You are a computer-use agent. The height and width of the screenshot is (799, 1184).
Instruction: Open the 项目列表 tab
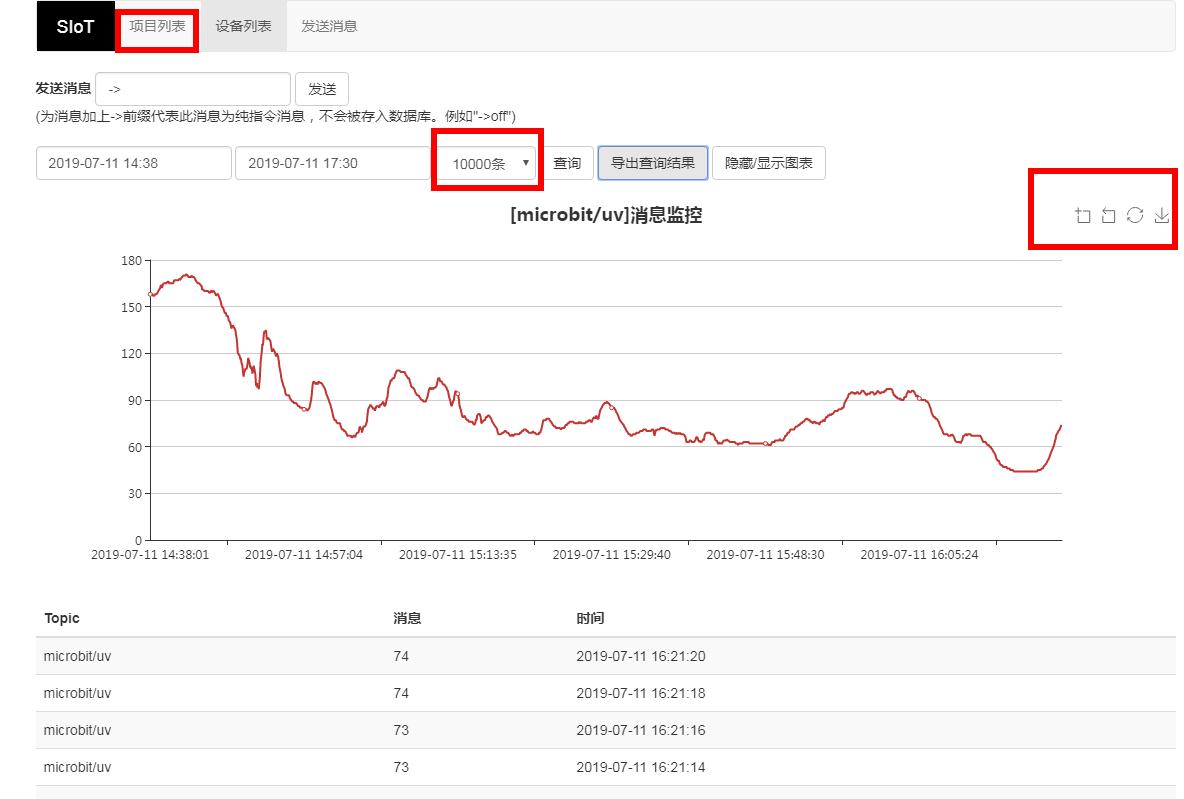pos(157,26)
